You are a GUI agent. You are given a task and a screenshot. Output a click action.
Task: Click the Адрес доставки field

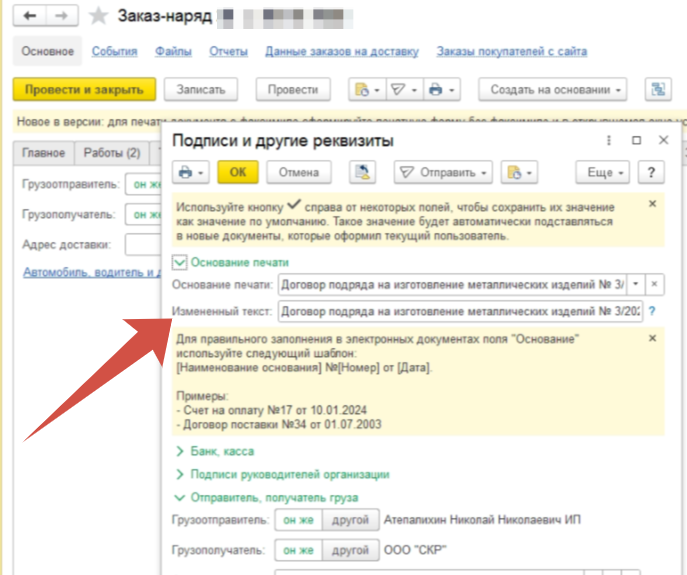pos(143,245)
